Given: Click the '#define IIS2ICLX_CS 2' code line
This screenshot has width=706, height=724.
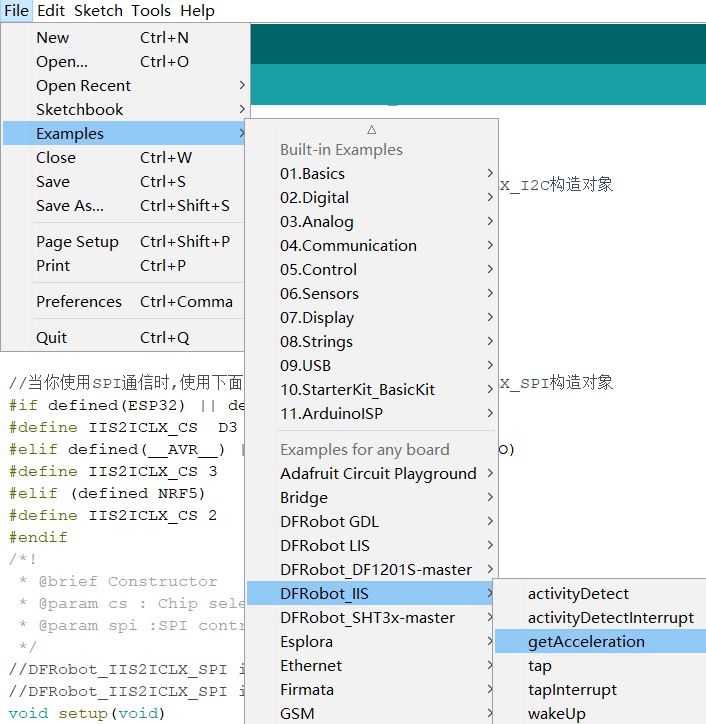Looking at the screenshot, I should pyautogui.click(x=113, y=515).
